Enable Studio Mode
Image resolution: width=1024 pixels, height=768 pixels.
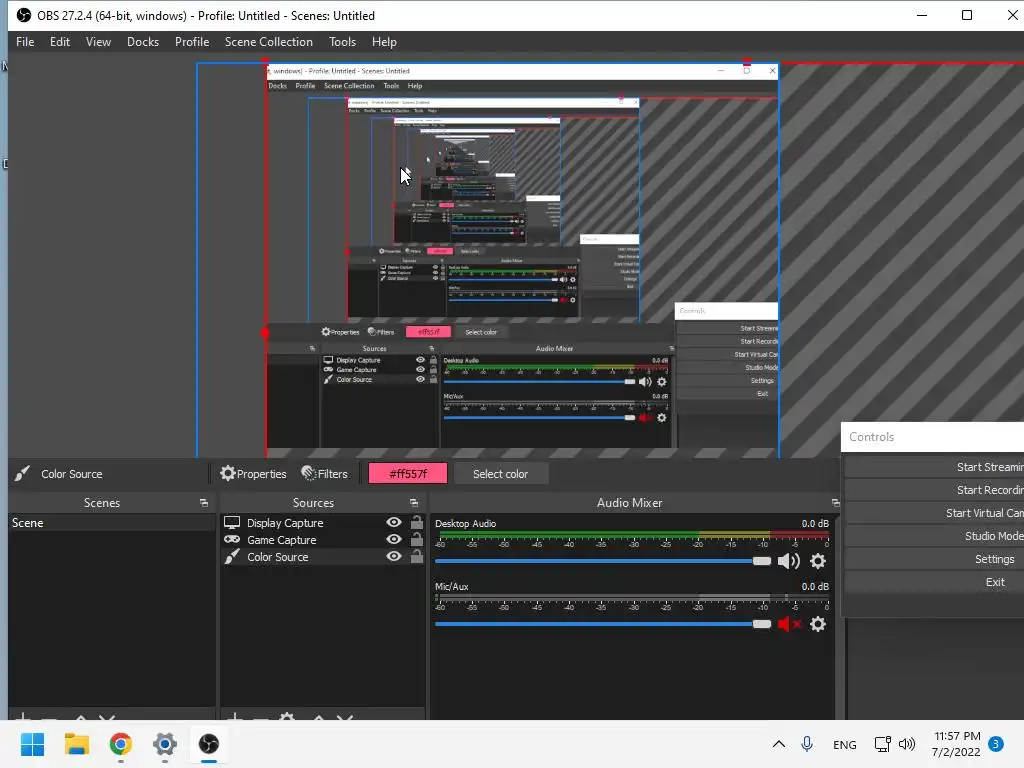[935, 536]
